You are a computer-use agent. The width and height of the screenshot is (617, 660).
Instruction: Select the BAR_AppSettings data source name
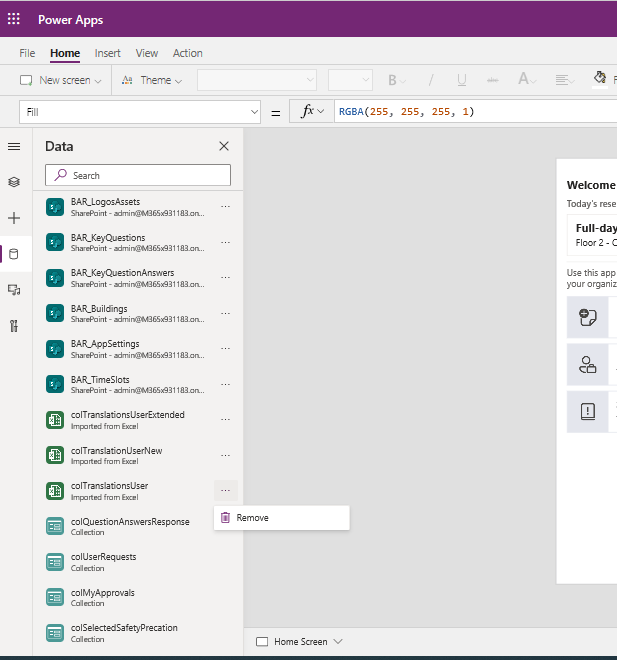coord(105,344)
